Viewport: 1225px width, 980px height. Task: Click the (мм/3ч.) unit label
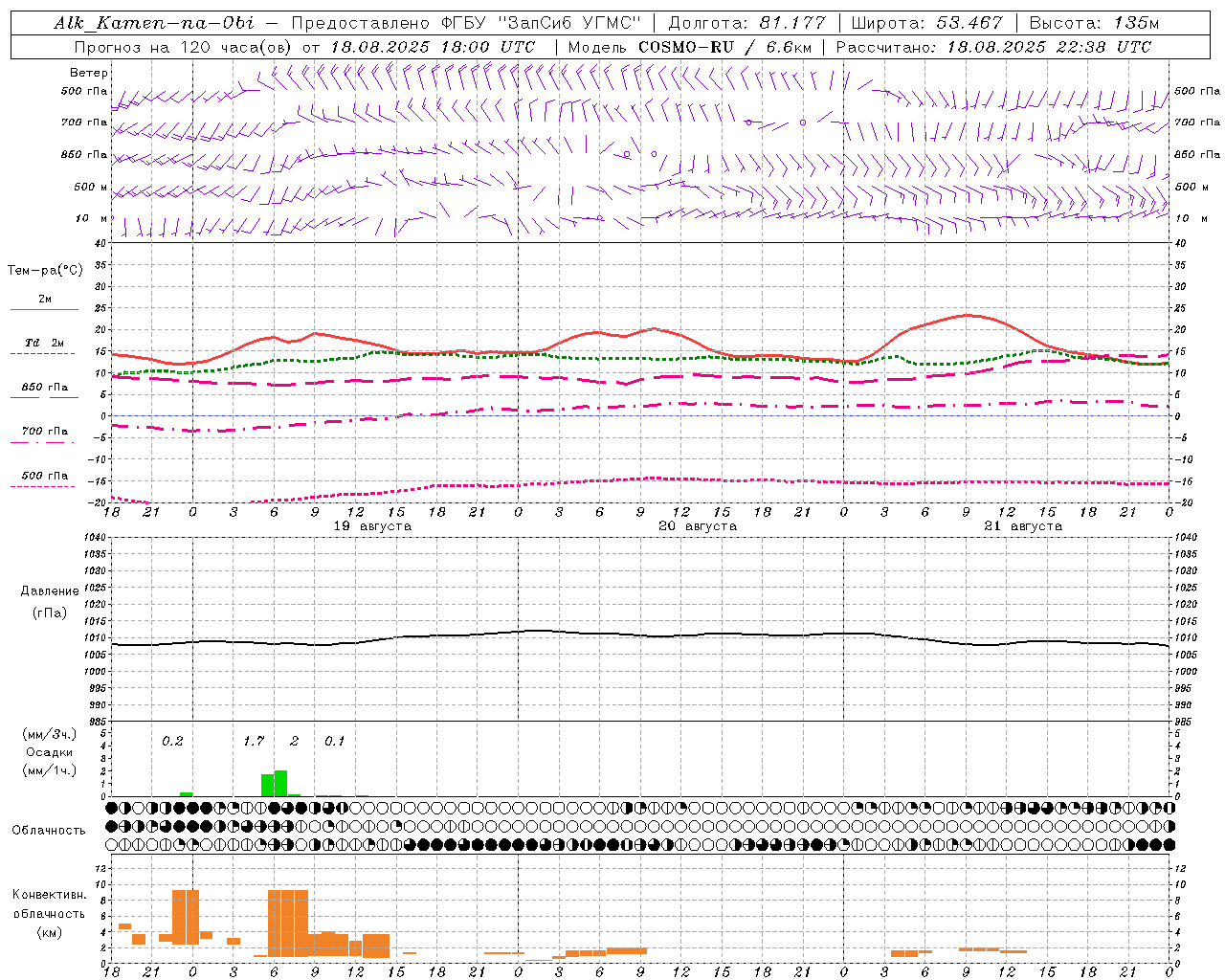pos(50,734)
